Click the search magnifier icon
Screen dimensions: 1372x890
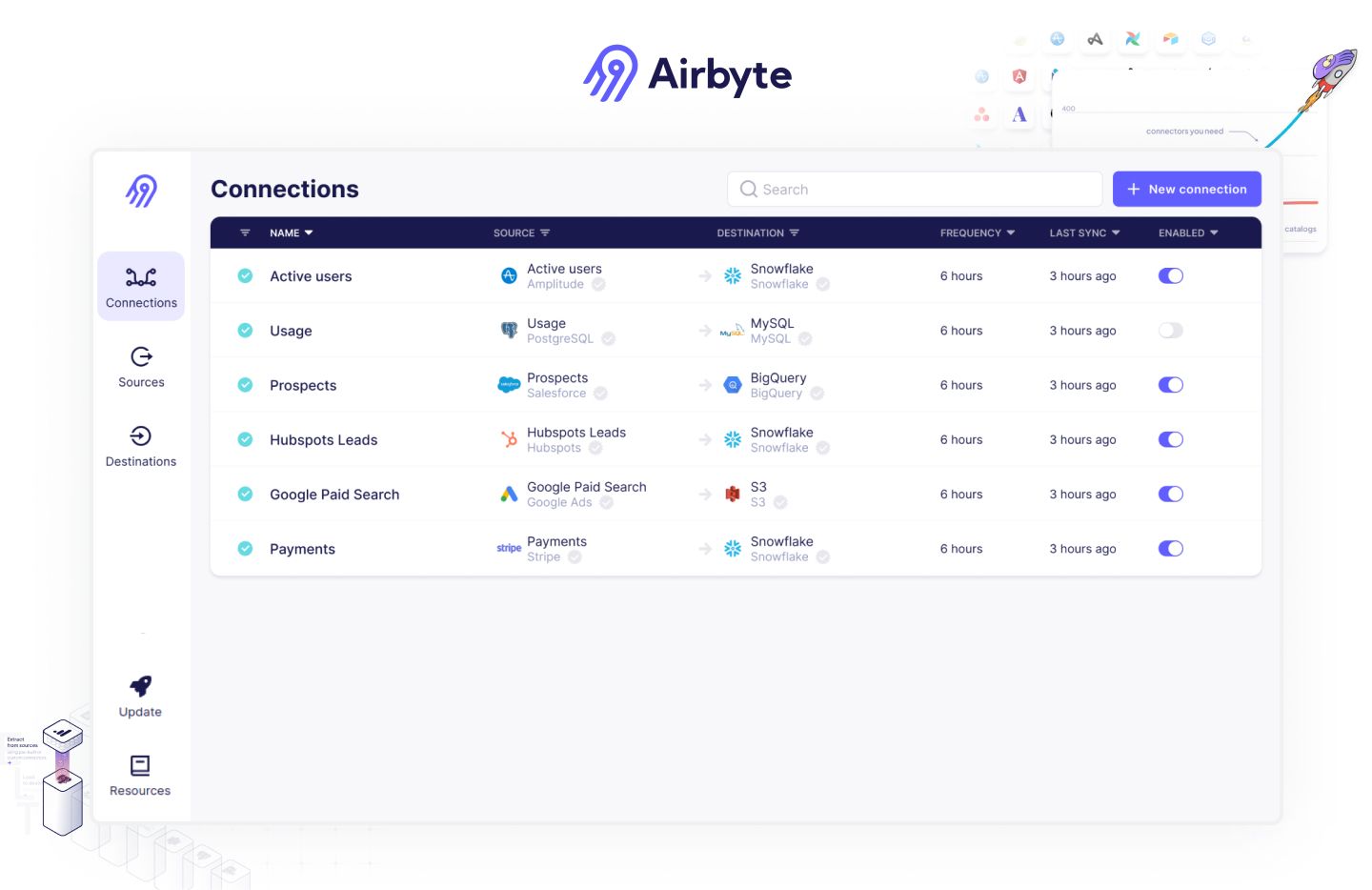[749, 189]
